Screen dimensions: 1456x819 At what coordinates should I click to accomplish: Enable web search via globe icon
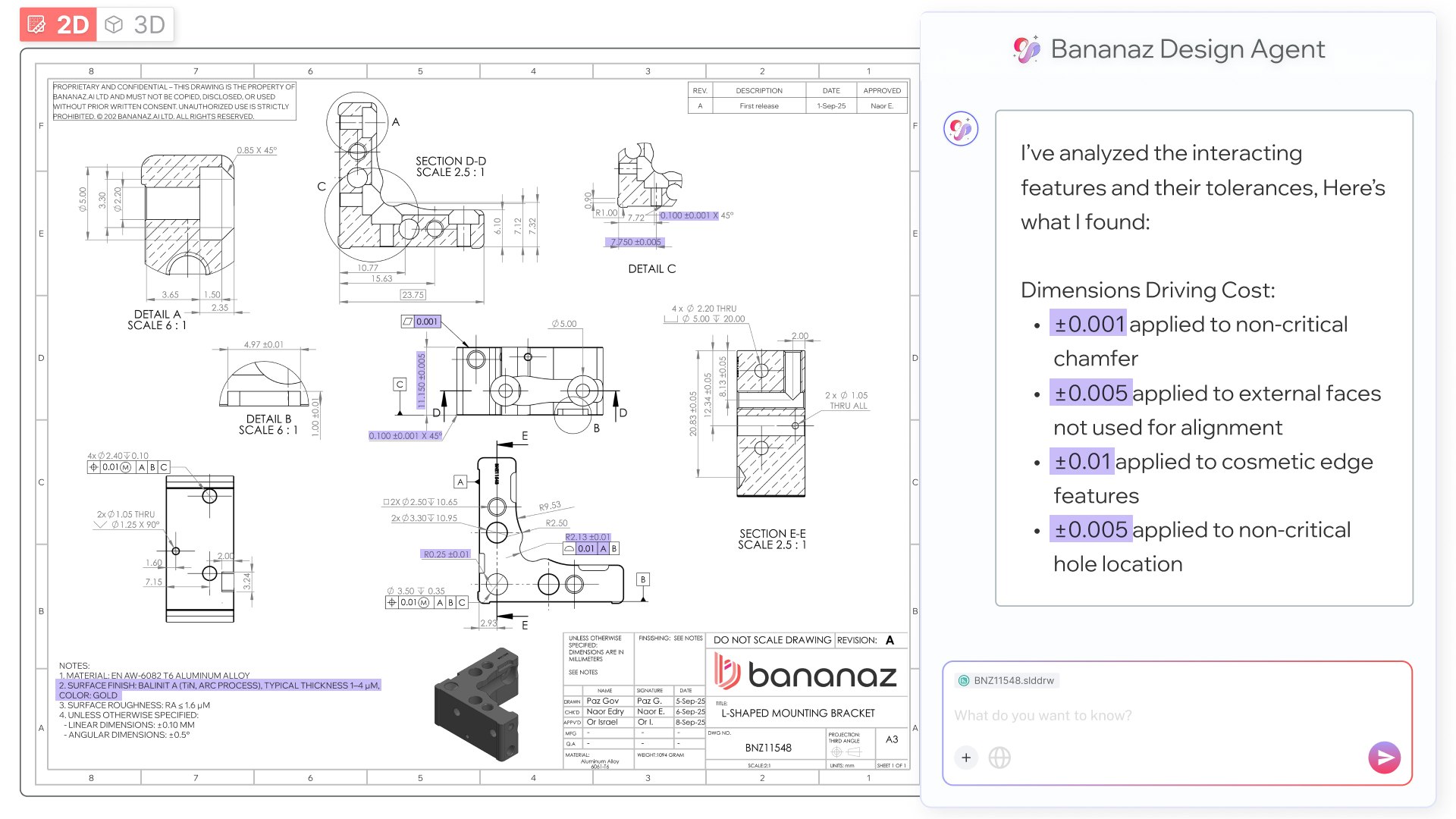999,758
